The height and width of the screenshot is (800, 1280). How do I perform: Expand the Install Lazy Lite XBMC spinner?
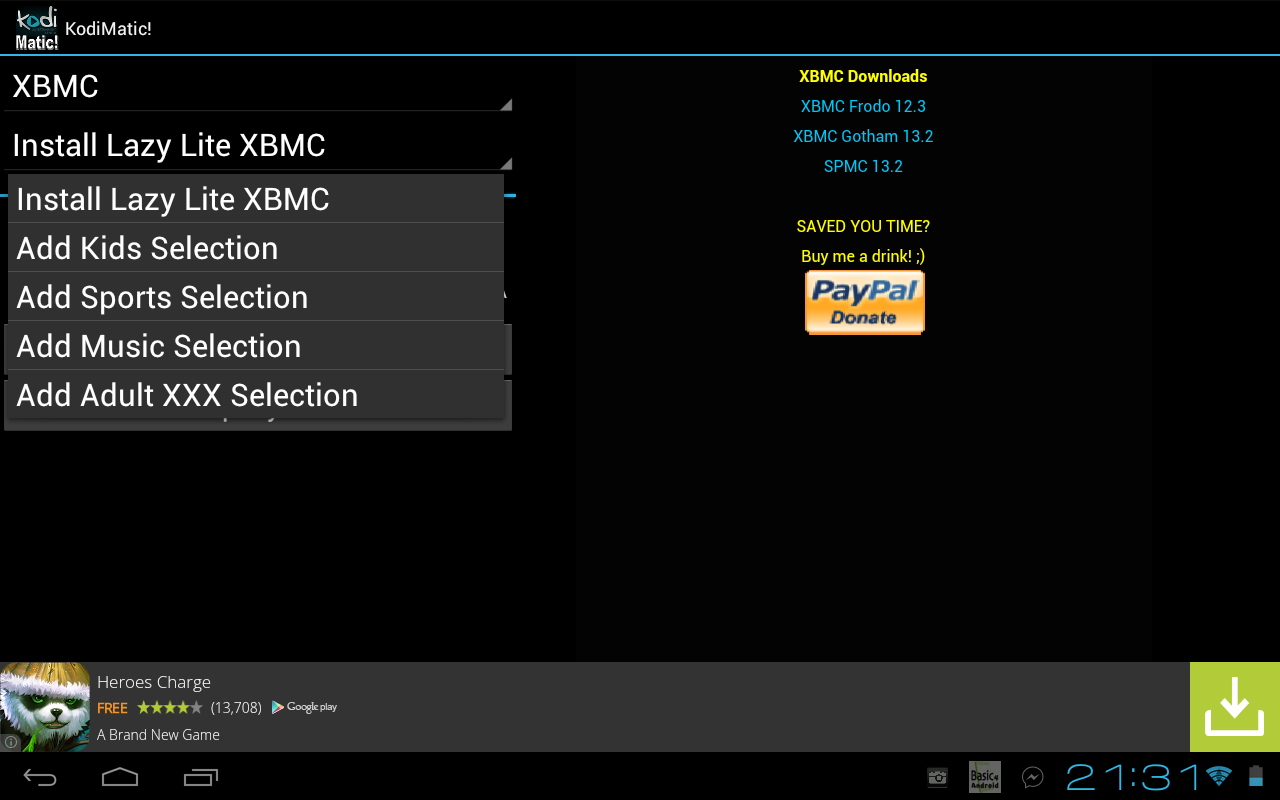tap(259, 145)
